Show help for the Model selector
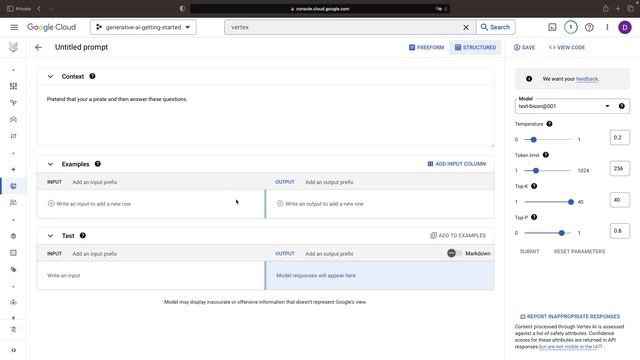640x360 pixels. pyautogui.click(x=622, y=106)
